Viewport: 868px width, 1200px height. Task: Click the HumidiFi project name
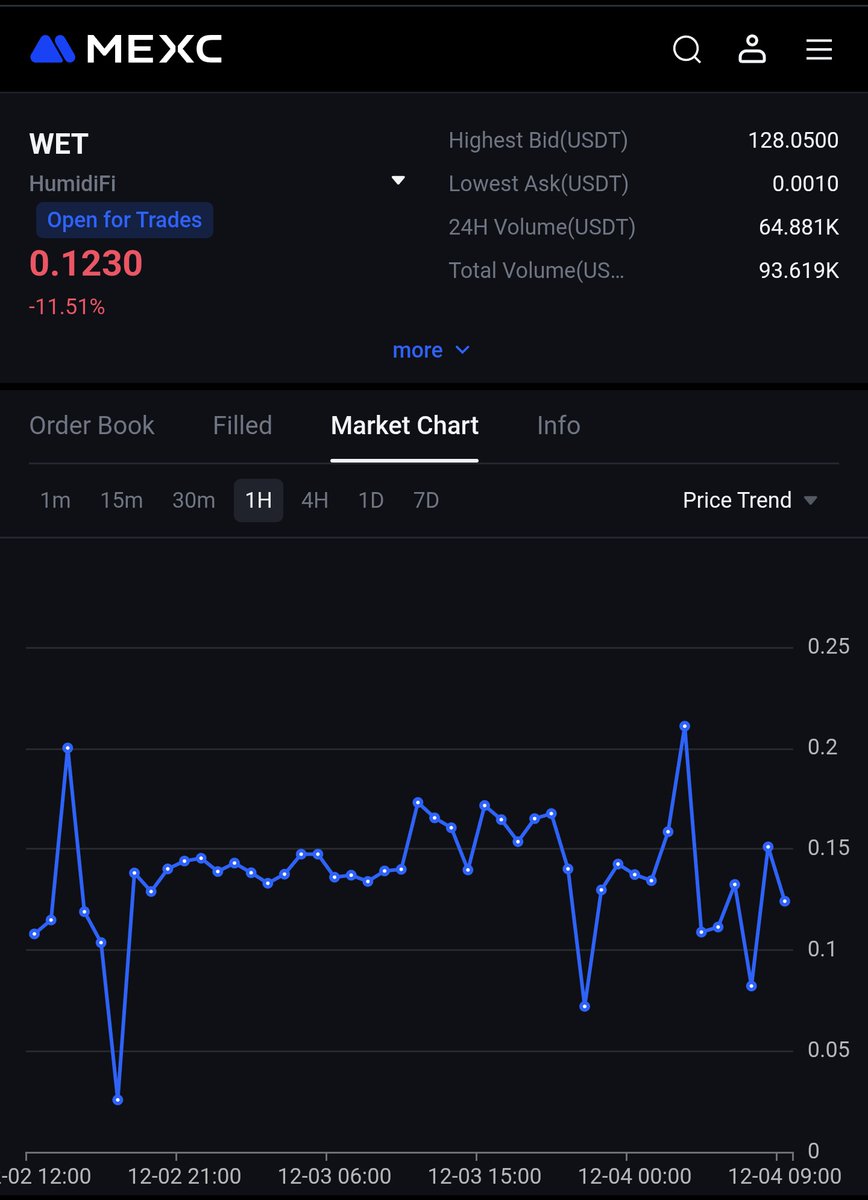[x=72, y=184]
